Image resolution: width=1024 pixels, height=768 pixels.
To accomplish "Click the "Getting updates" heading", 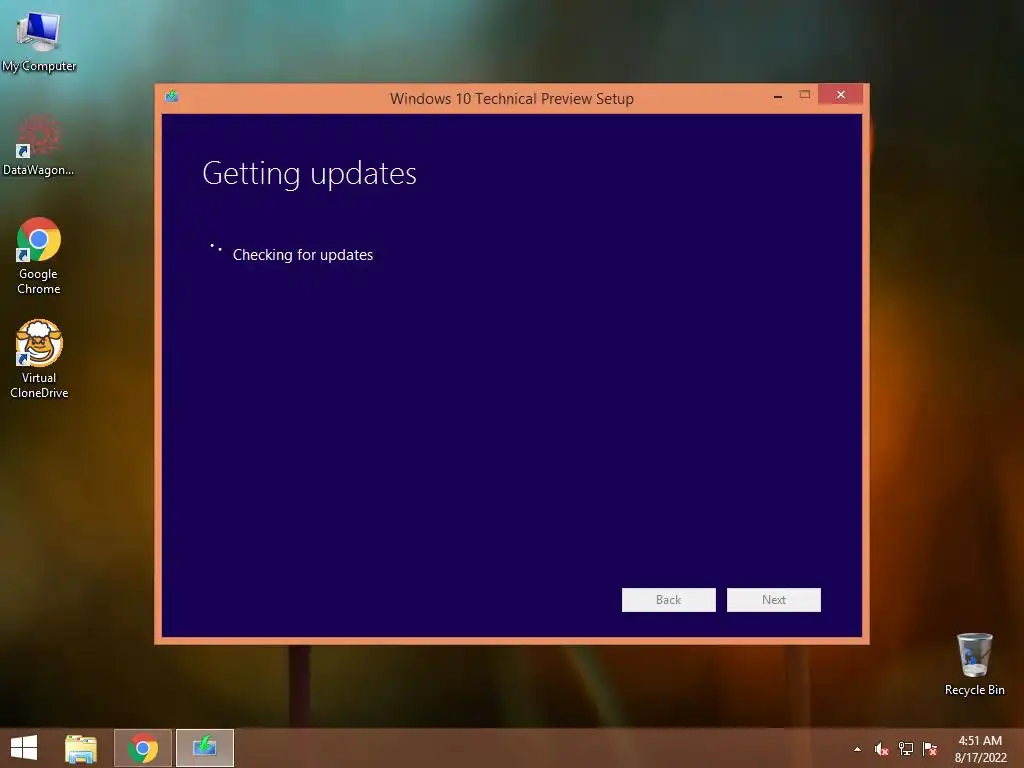I will pyautogui.click(x=310, y=174).
